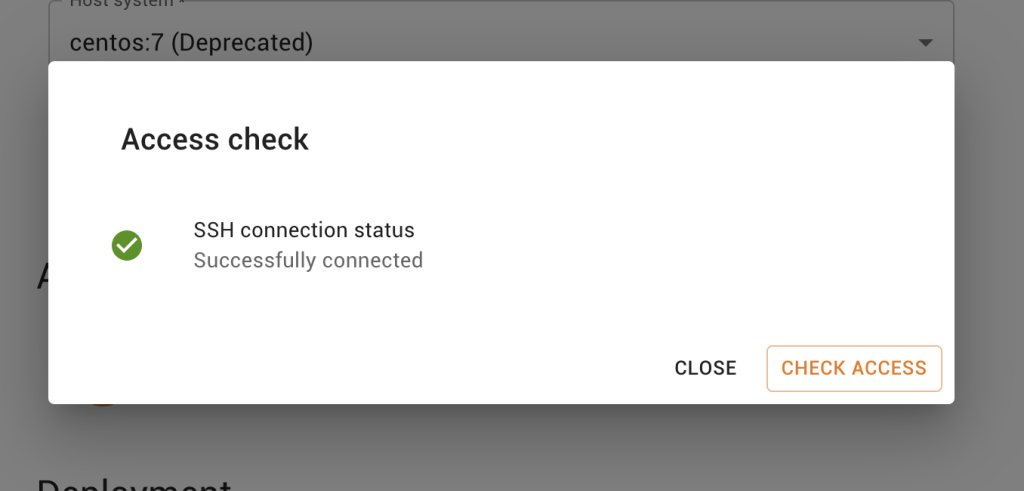Open the Host system dropdown arrow

coord(925,43)
